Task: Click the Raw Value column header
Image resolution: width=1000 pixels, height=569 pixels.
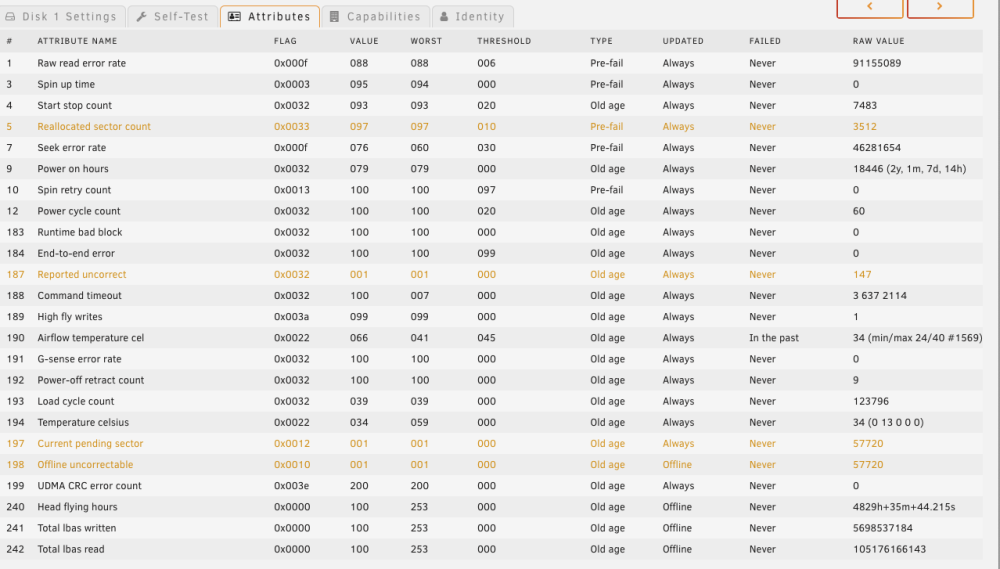Action: pos(878,41)
